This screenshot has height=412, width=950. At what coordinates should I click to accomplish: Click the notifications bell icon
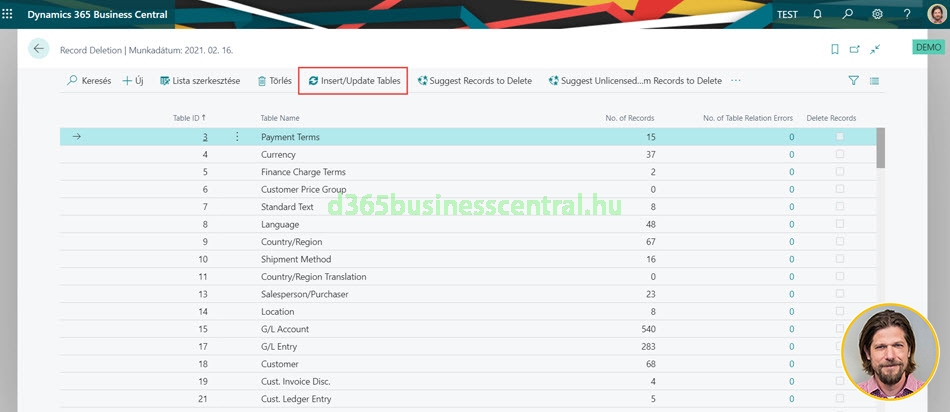click(x=817, y=14)
